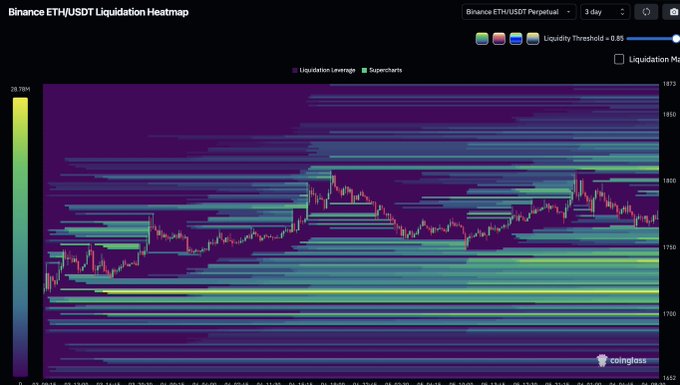This screenshot has height=385, width=680.
Task: Click the refresh chart icon button
Action: click(646, 12)
